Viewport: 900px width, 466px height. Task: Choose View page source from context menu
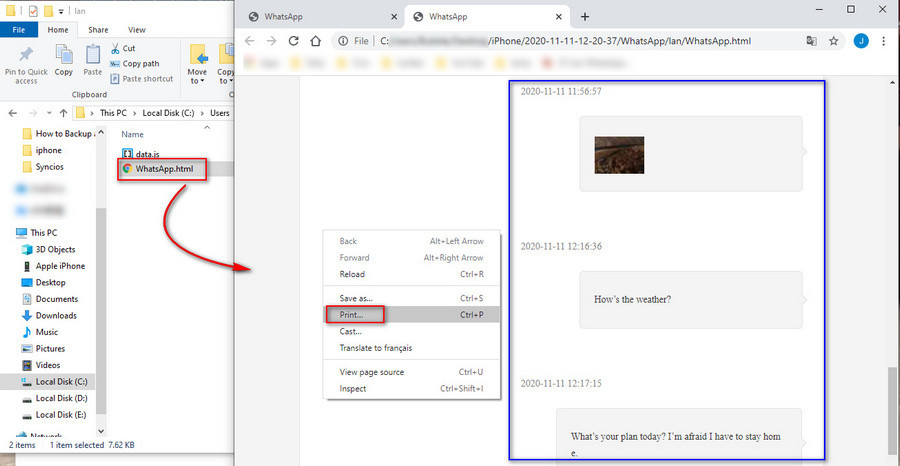tap(412, 372)
